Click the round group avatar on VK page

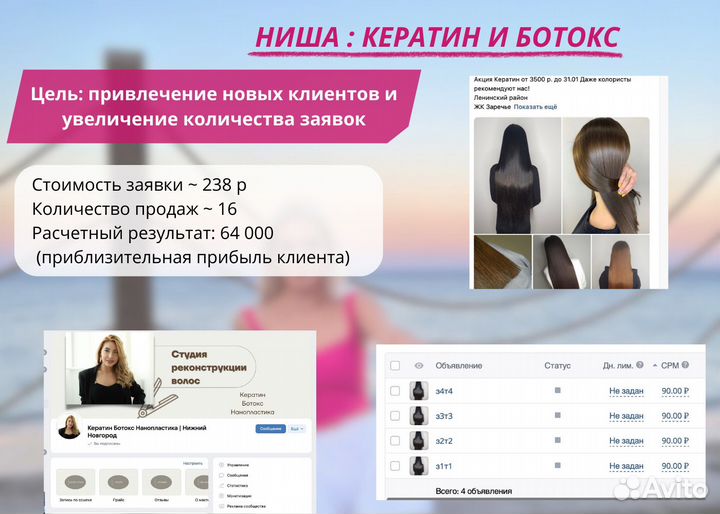tap(69, 427)
